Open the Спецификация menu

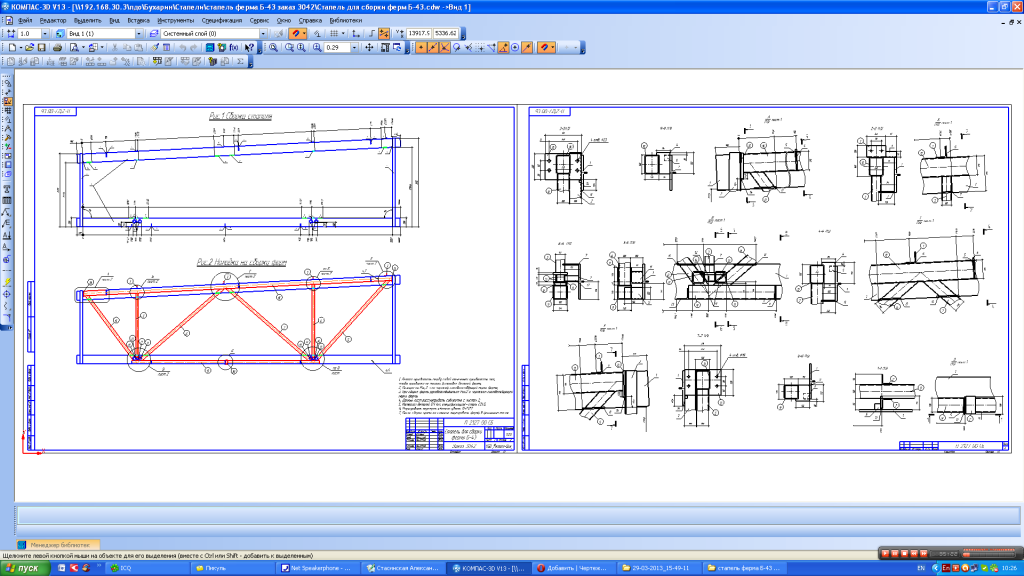point(222,20)
